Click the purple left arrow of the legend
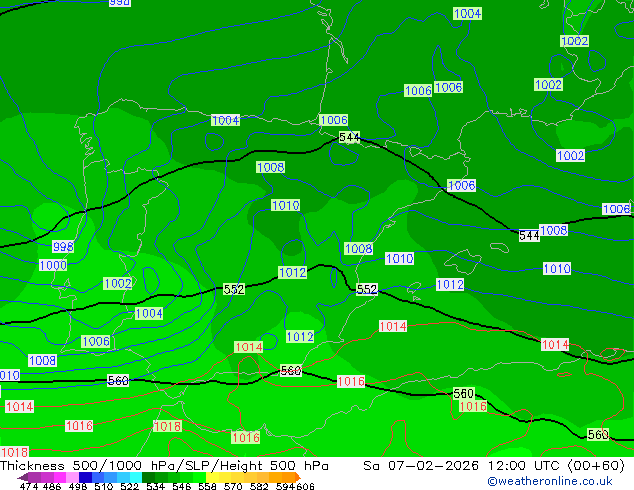 tap(23, 477)
